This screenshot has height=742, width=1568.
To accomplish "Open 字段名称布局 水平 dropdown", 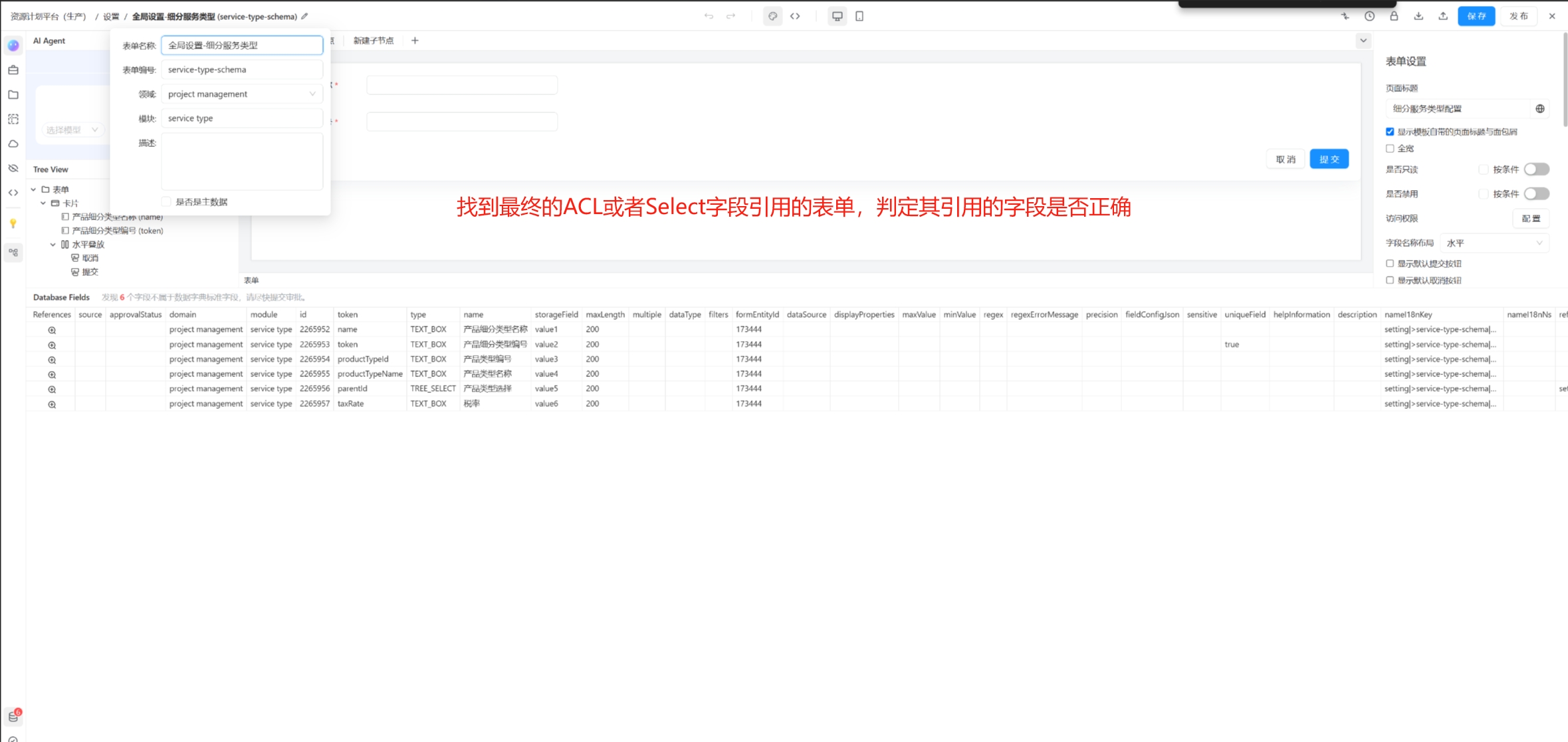I will (1494, 243).
